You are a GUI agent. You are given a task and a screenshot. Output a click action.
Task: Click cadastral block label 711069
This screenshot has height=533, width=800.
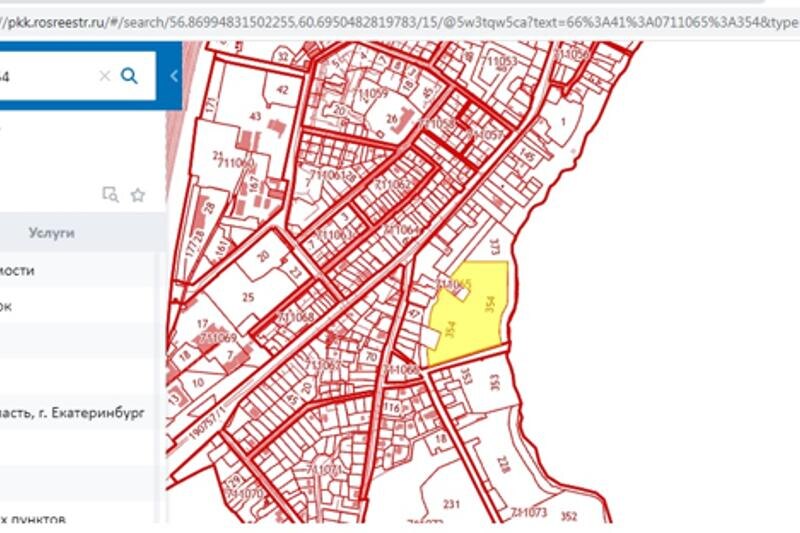click(x=218, y=337)
